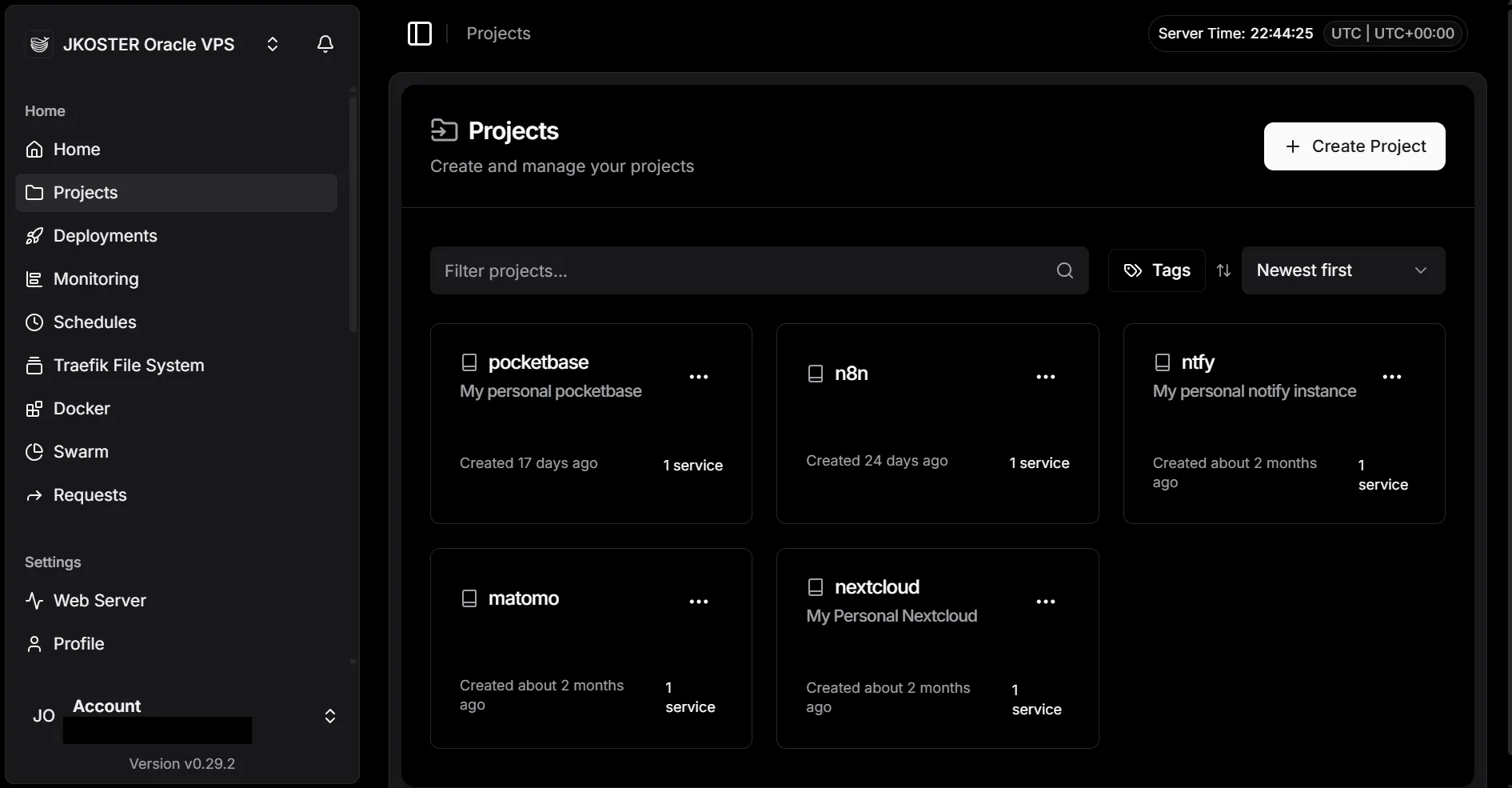Click the tag icon inside Tags button

(x=1133, y=270)
